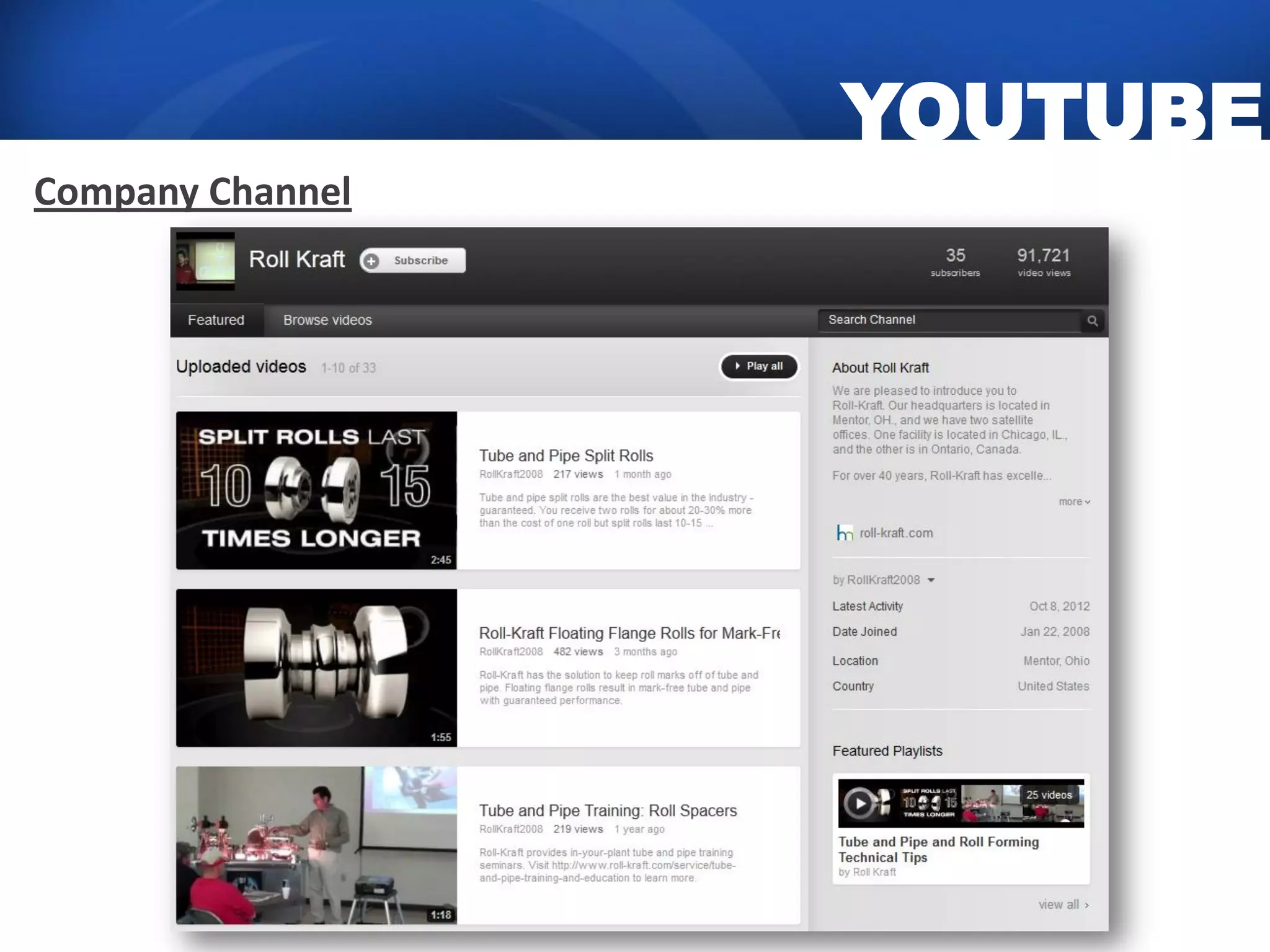
Task: Click the 1:55 duration badge
Action: (x=441, y=738)
